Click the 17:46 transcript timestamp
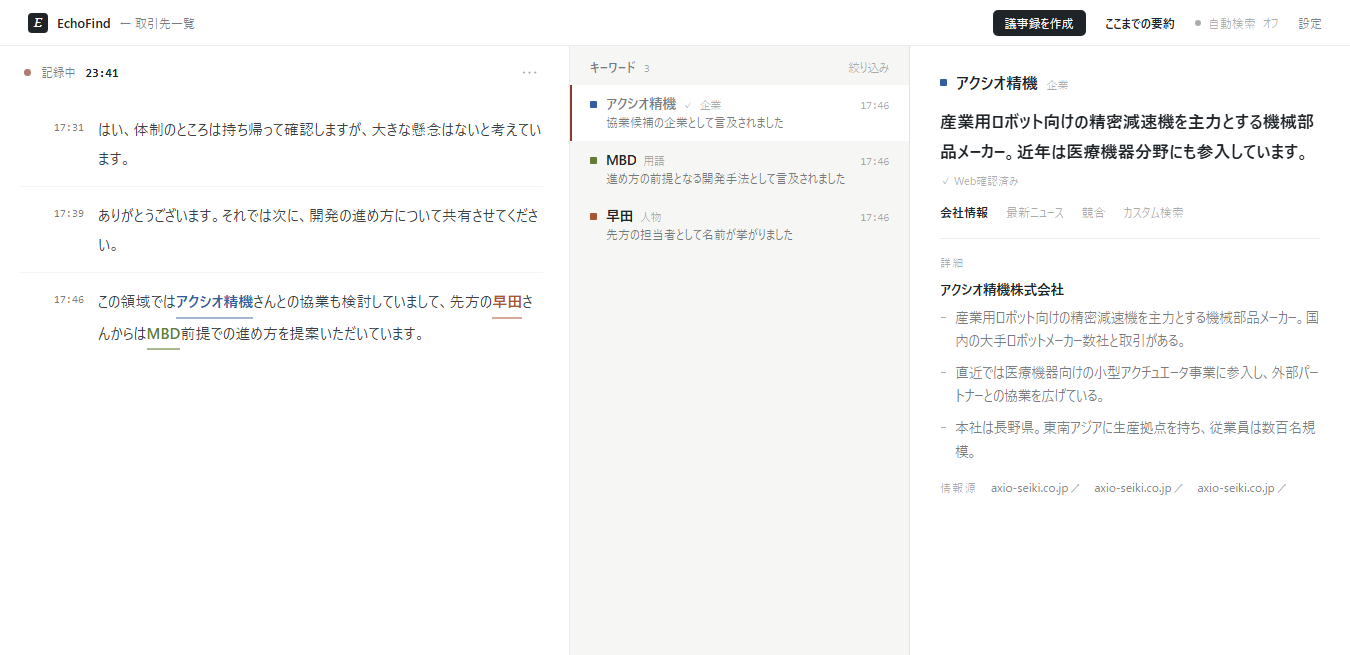This screenshot has width=1350, height=655. pos(69,300)
